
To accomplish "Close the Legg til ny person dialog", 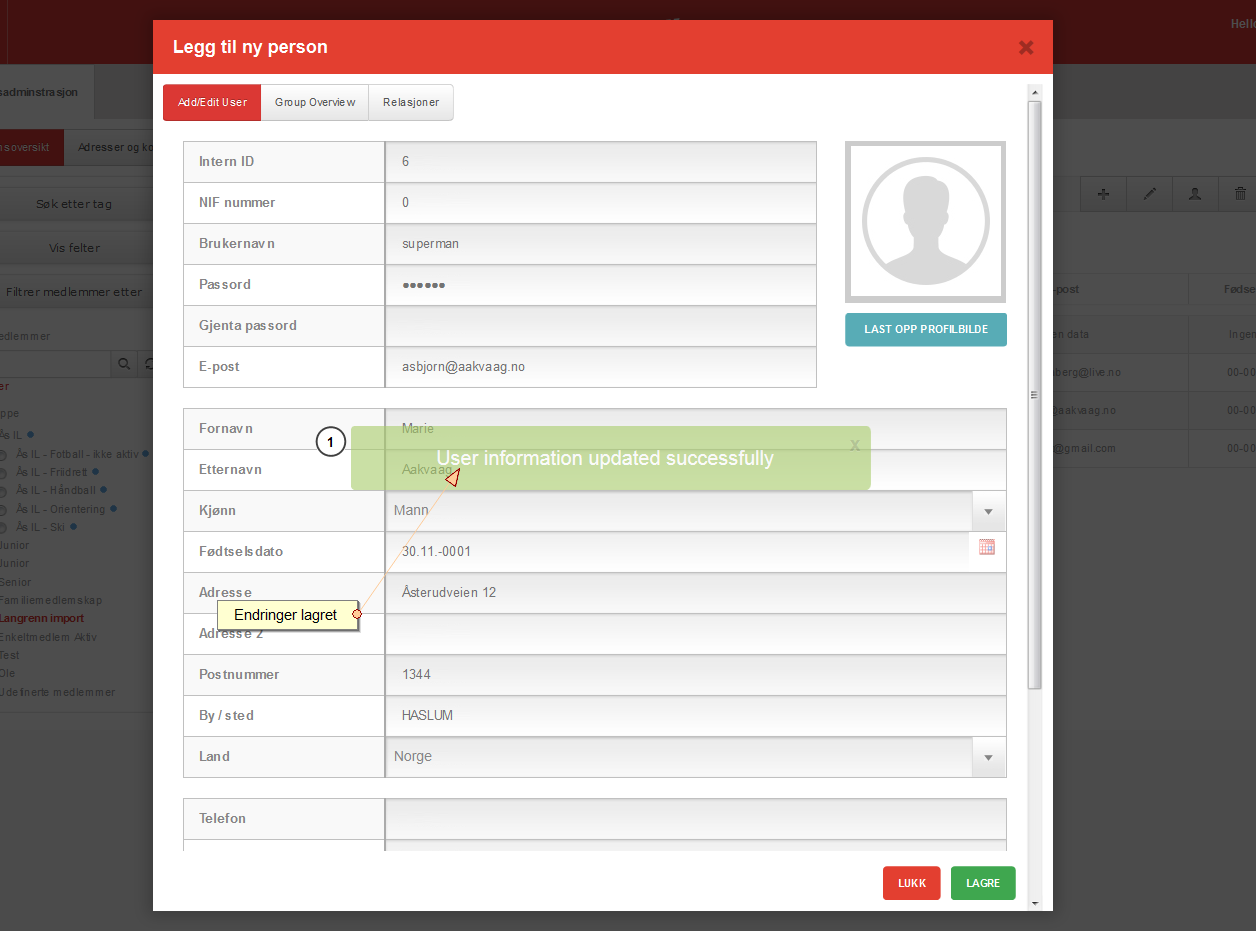I will 1025,47.
